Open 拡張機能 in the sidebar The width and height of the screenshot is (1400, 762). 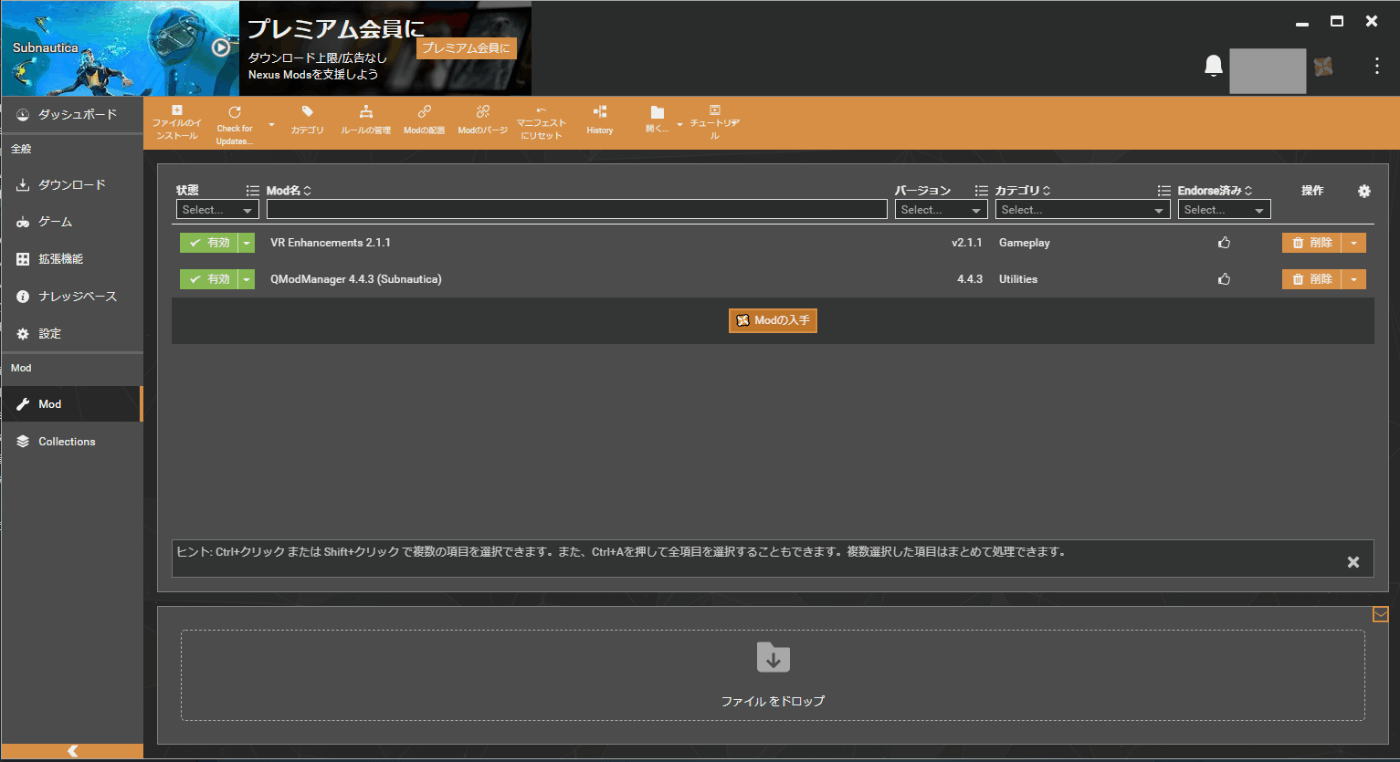(x=71, y=259)
